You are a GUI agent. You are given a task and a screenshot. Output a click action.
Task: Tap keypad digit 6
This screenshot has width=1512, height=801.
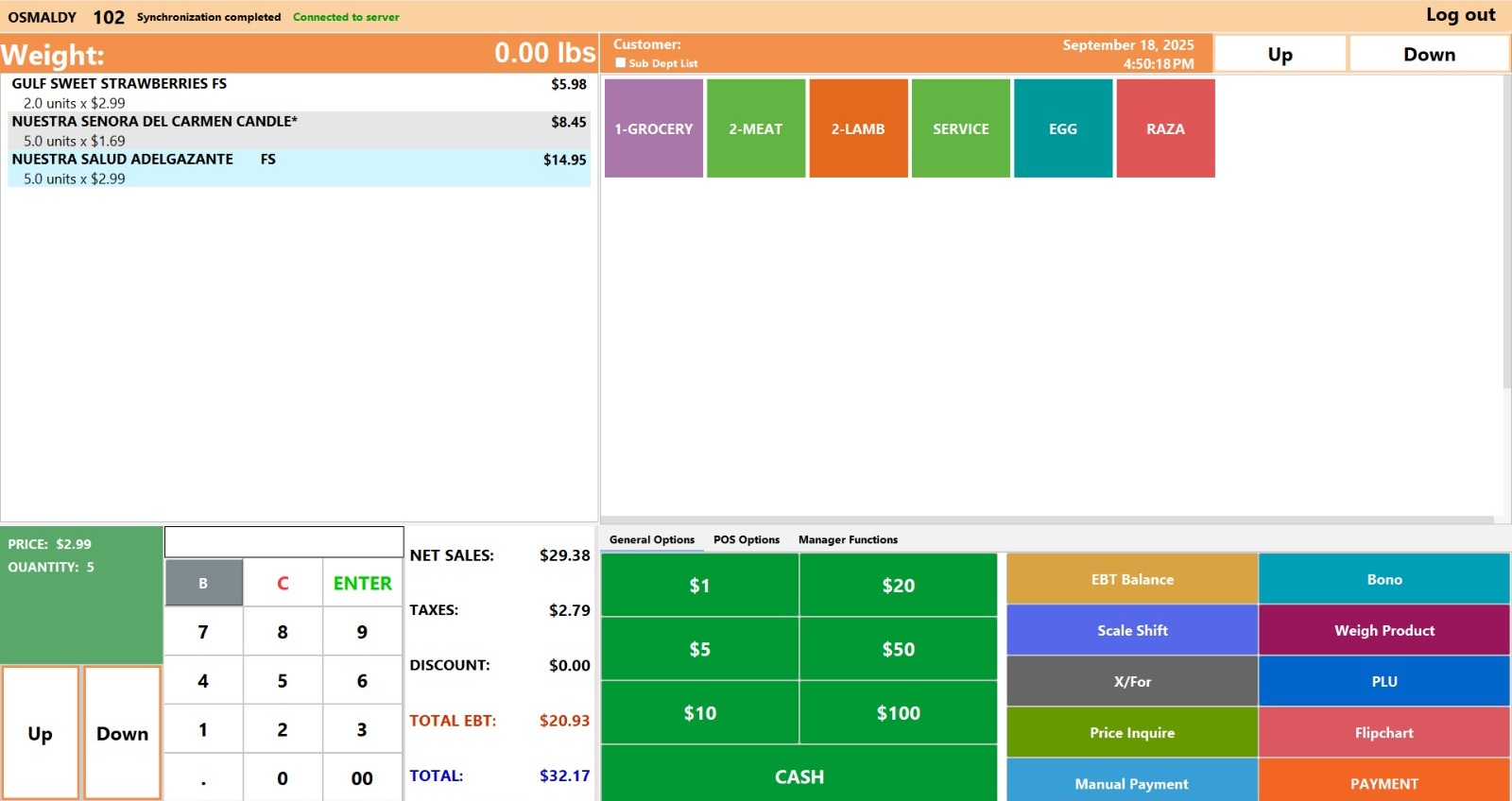(363, 681)
